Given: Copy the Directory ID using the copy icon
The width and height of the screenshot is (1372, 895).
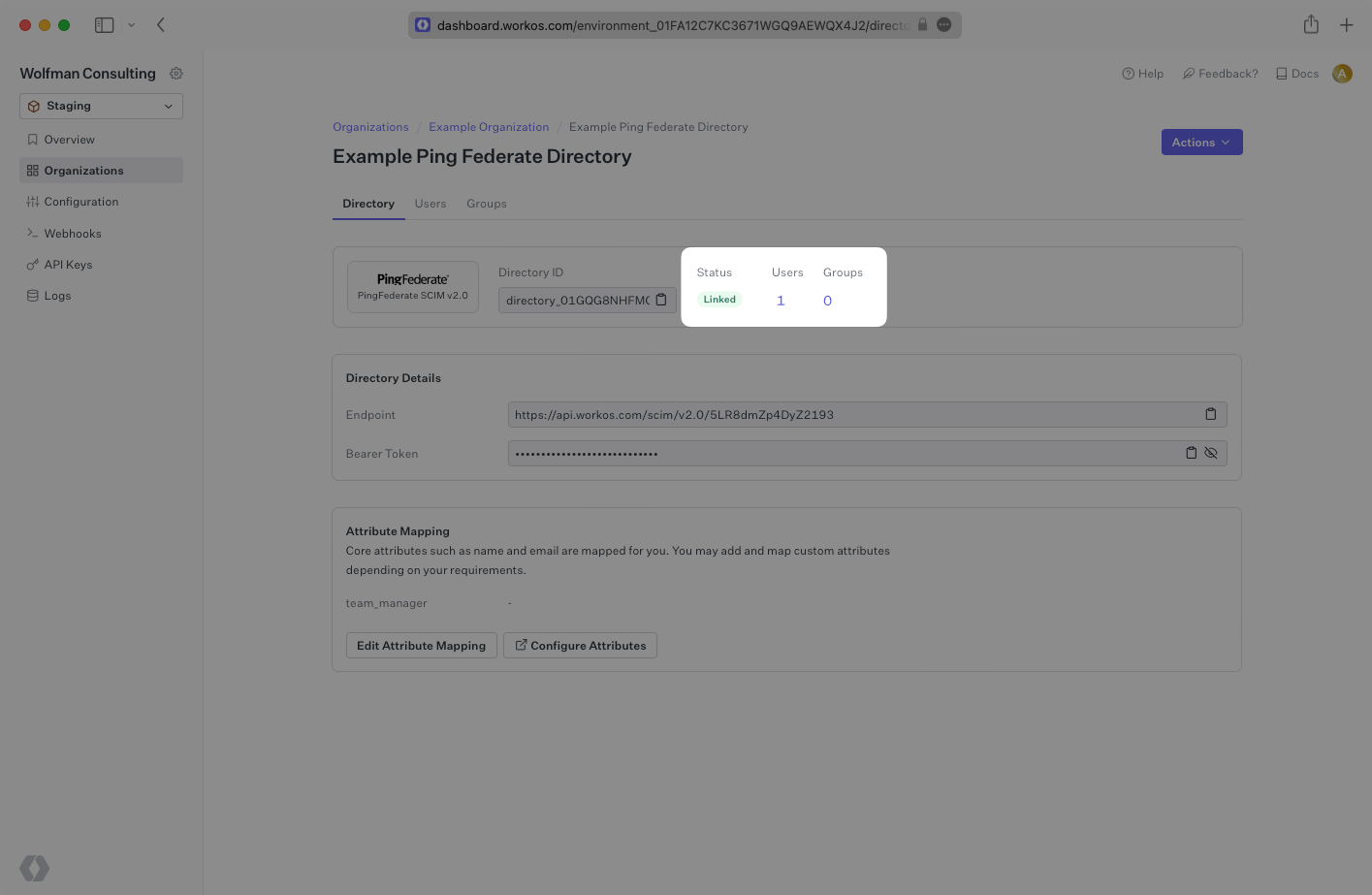Looking at the screenshot, I should [x=661, y=300].
